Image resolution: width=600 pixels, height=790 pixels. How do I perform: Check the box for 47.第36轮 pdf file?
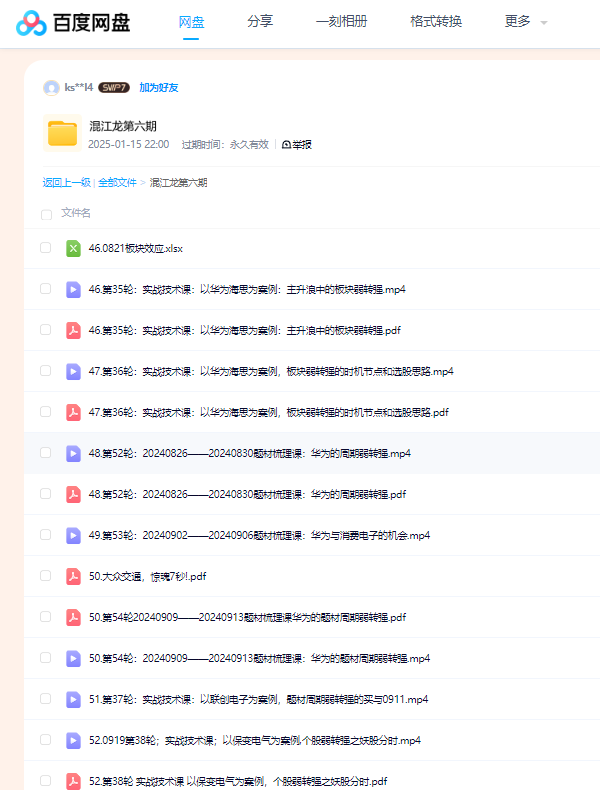click(x=45, y=412)
